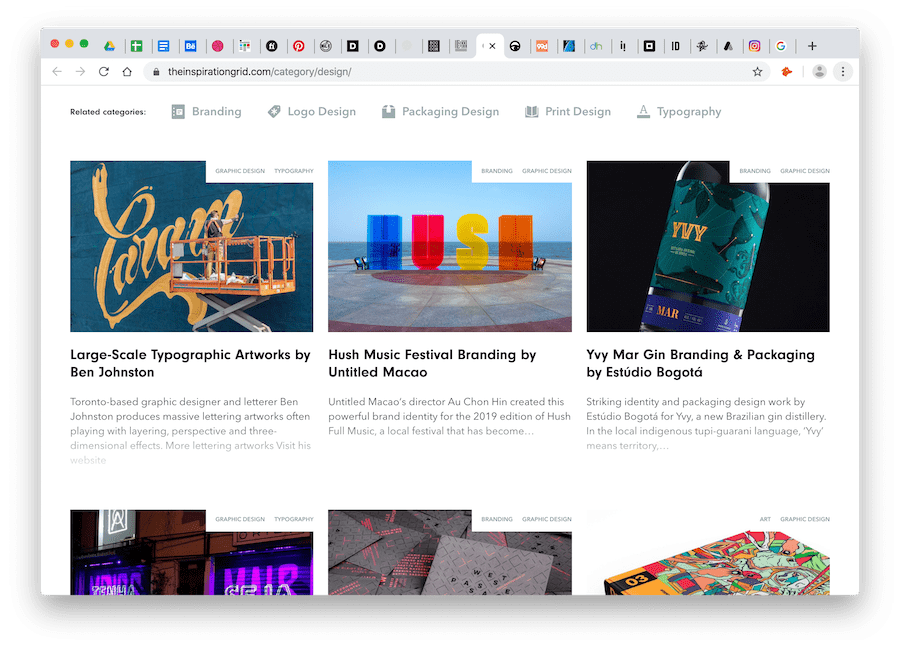Screen dimensions: 900x649
Task: Click the browser Home button
Action: [x=127, y=72]
